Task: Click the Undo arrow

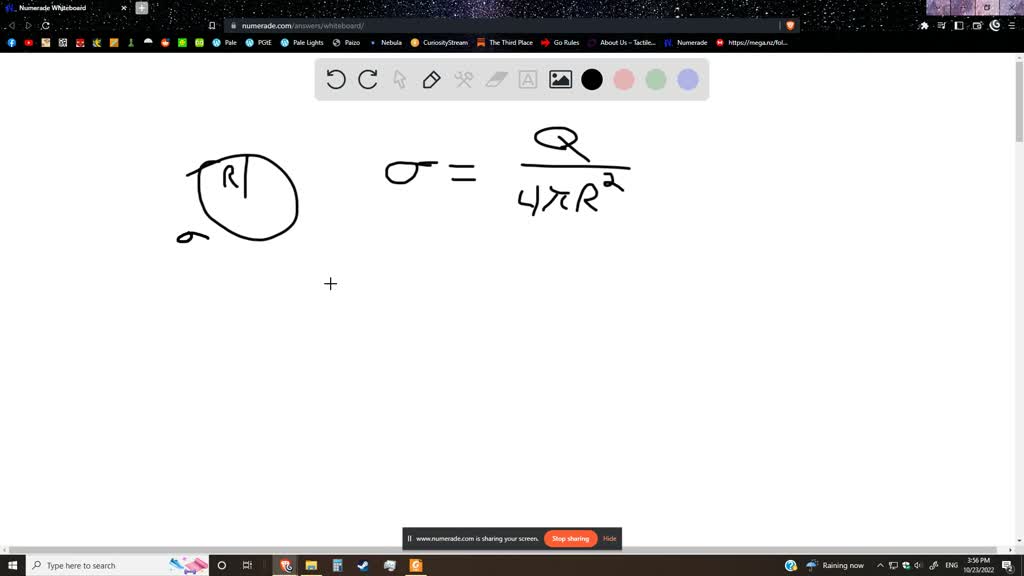Action: pos(337,79)
